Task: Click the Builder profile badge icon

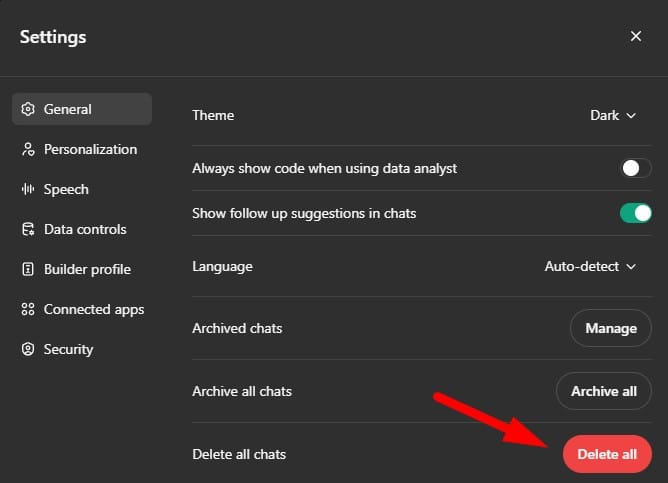Action: 28,269
